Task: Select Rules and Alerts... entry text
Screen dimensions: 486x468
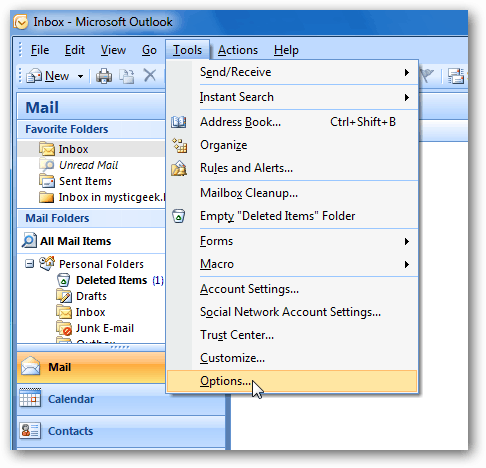Action: 246,168
